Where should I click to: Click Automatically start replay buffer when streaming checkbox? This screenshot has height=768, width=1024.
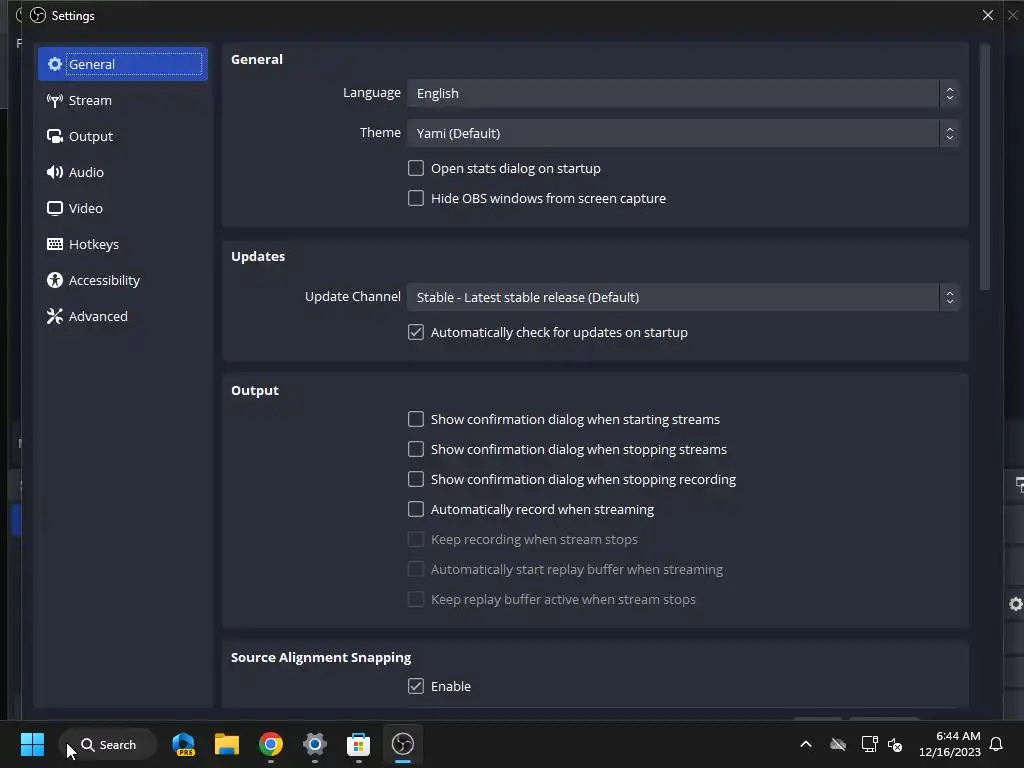point(415,569)
